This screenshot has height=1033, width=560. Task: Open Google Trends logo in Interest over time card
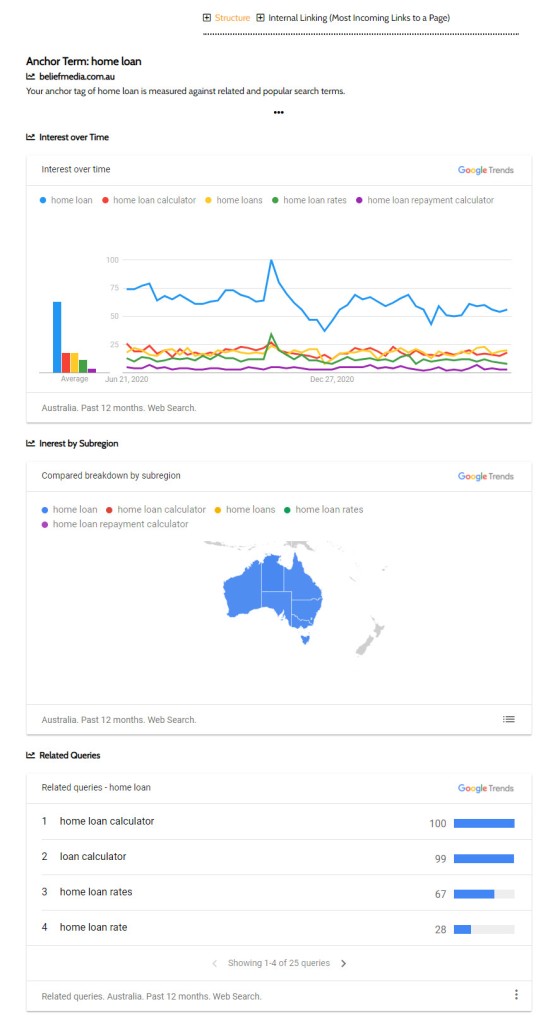[x=486, y=170]
